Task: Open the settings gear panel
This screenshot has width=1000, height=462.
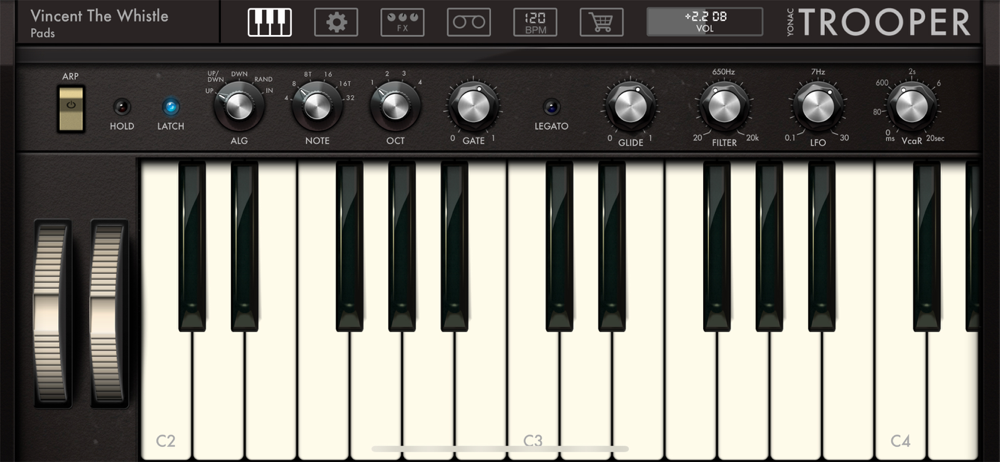Action: tap(336, 22)
